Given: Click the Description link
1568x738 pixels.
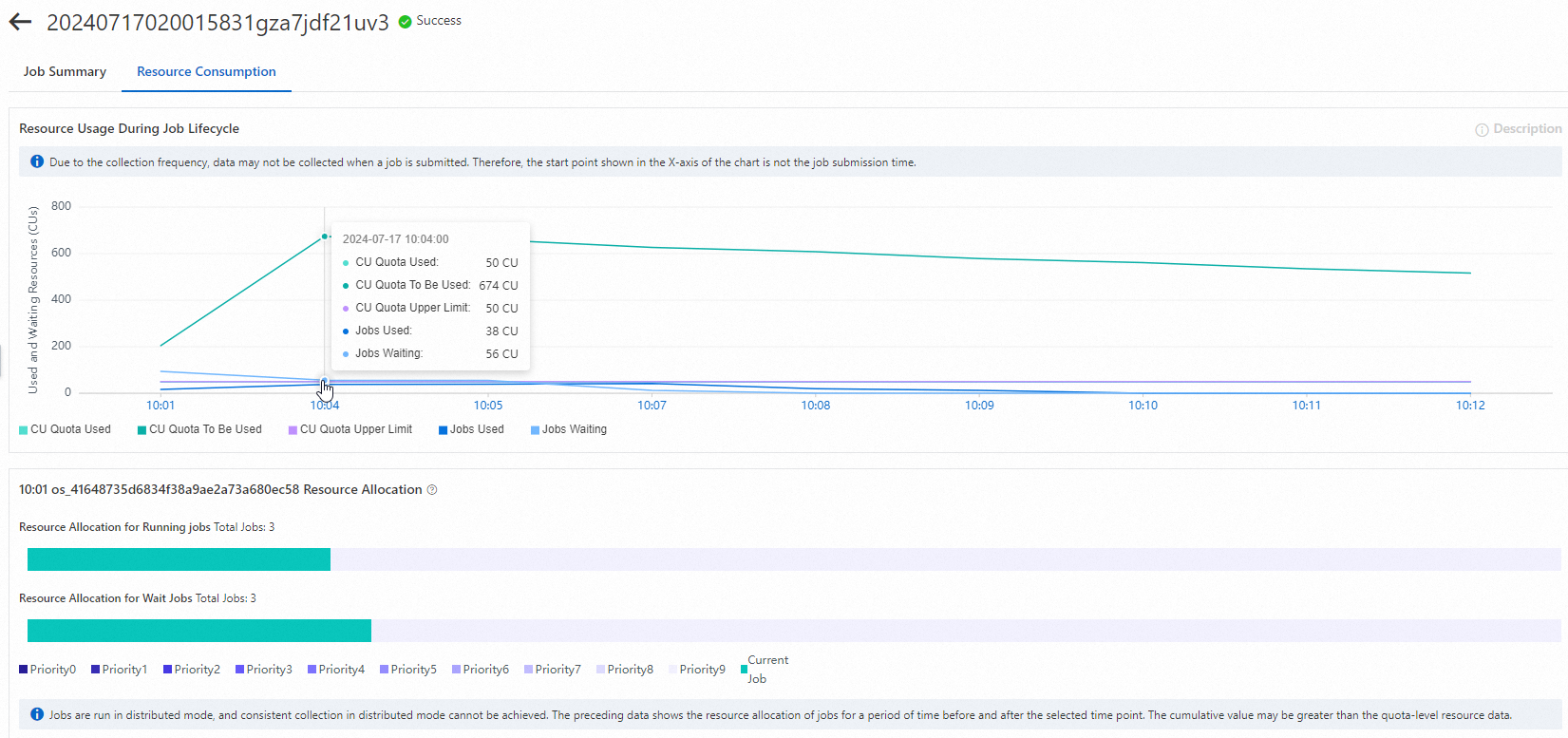Looking at the screenshot, I should (x=1526, y=129).
